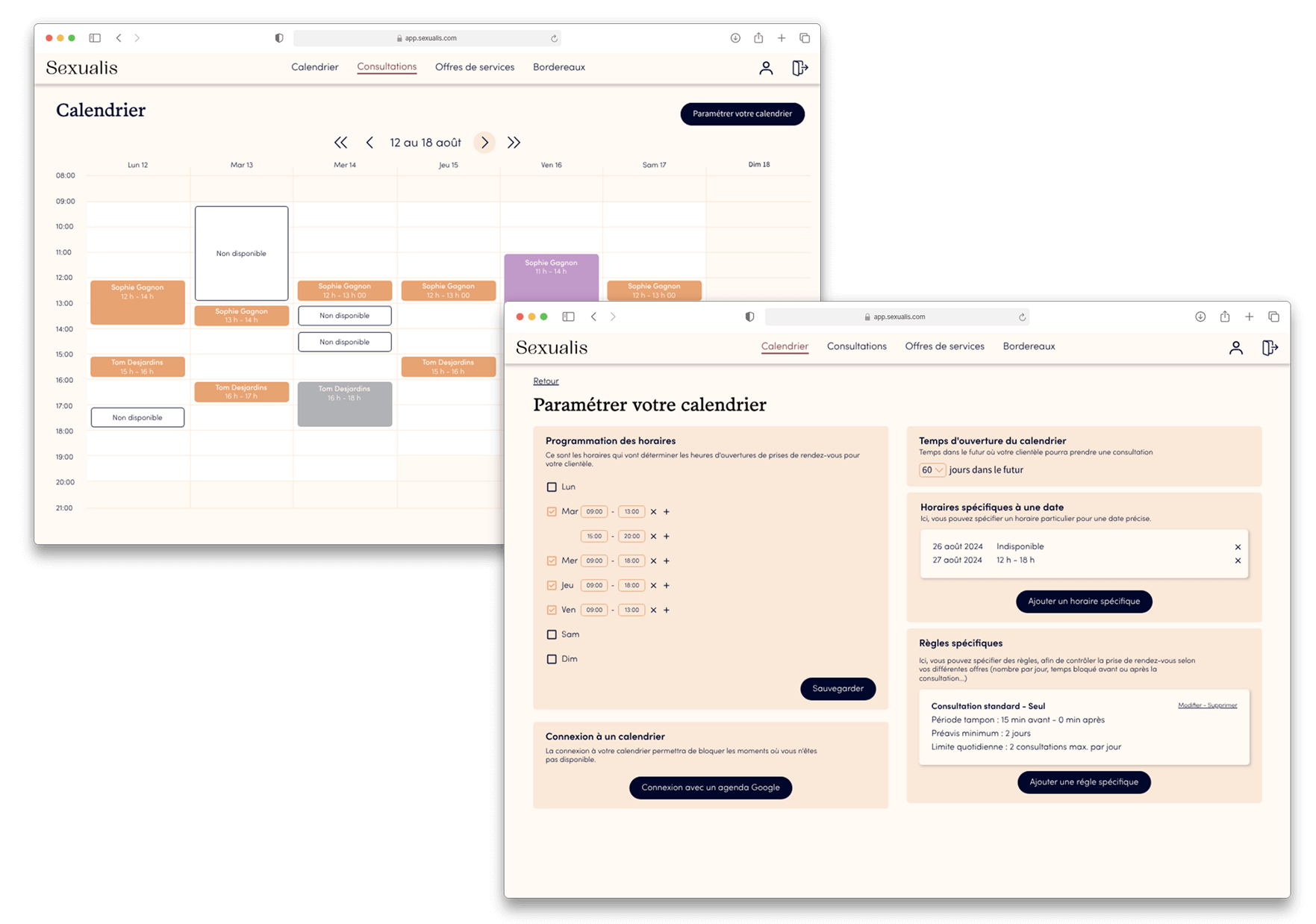This screenshot has height=924, width=1316.
Task: Click the logout icon in front window
Action: coord(1269,348)
